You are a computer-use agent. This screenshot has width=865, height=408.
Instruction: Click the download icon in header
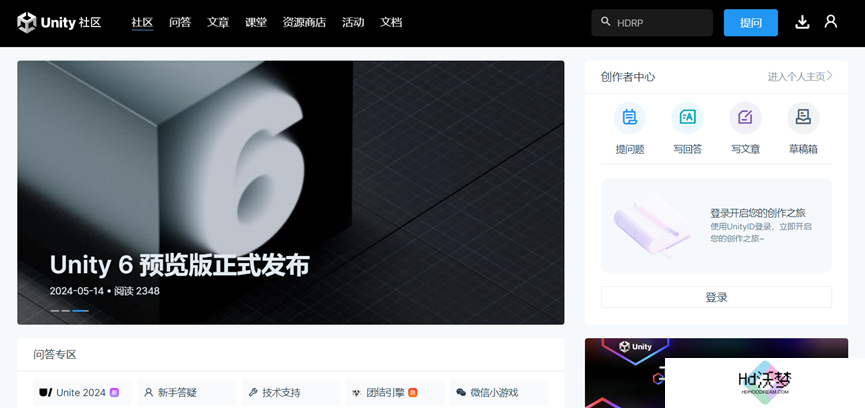[x=802, y=22]
